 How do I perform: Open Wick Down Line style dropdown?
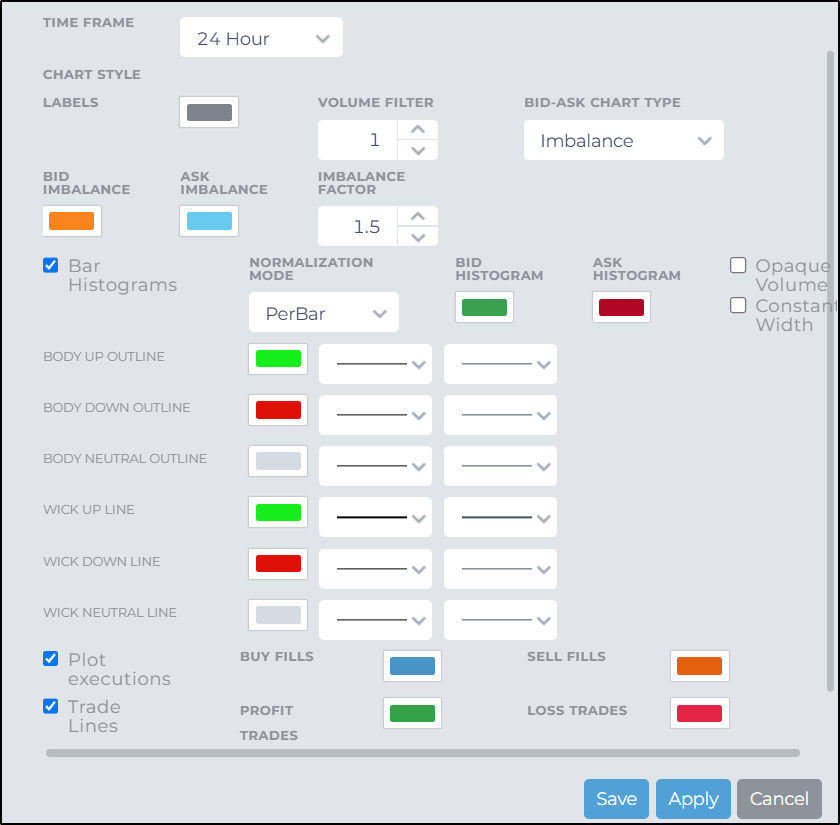coord(375,569)
